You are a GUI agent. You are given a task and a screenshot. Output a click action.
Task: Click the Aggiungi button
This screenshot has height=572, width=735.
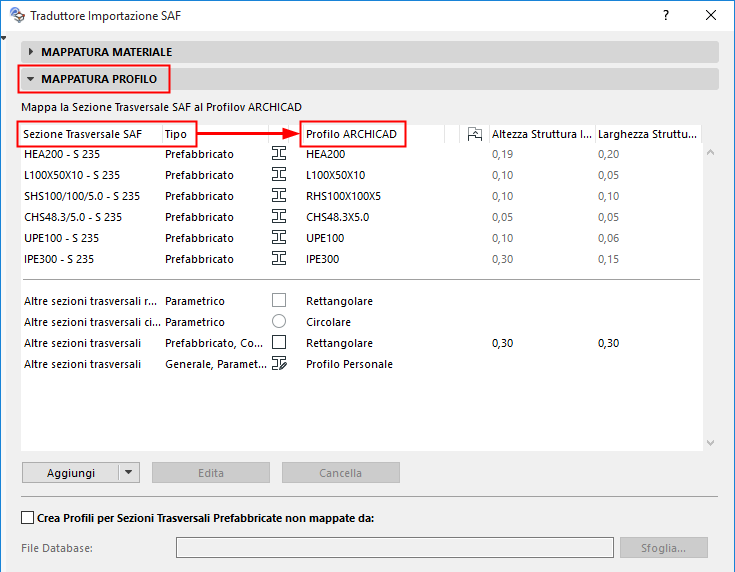pos(70,473)
